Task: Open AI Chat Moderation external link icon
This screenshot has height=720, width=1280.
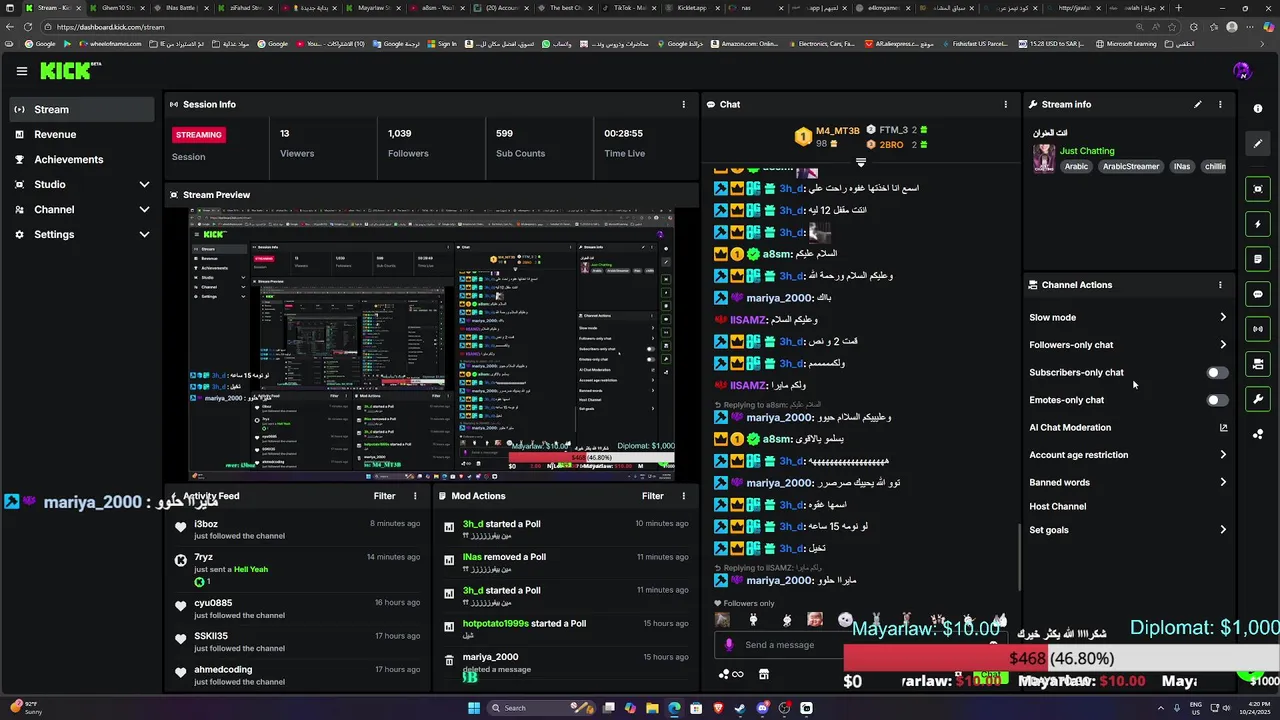Action: [x=1223, y=428]
